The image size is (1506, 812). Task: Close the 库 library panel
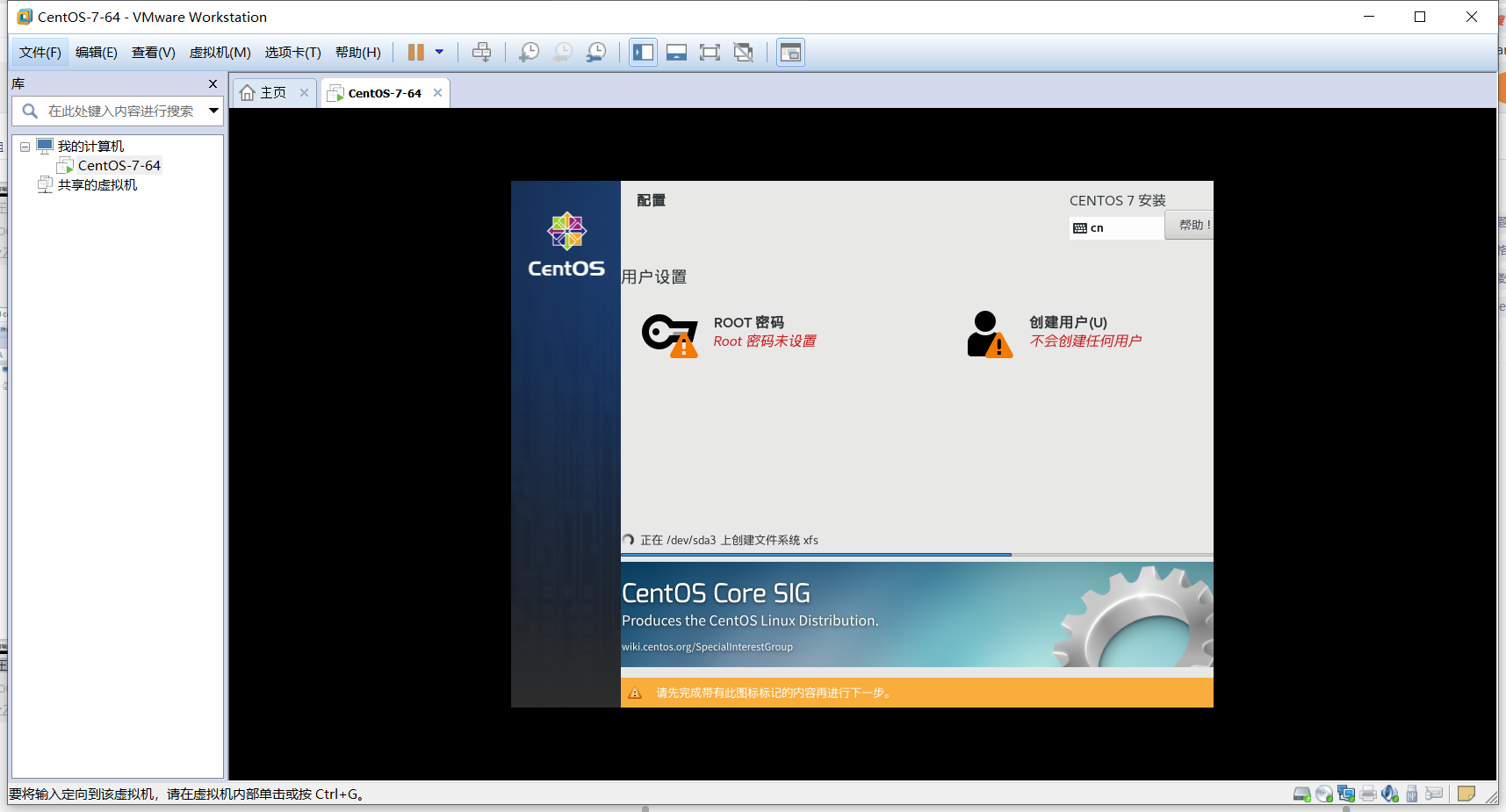[213, 84]
